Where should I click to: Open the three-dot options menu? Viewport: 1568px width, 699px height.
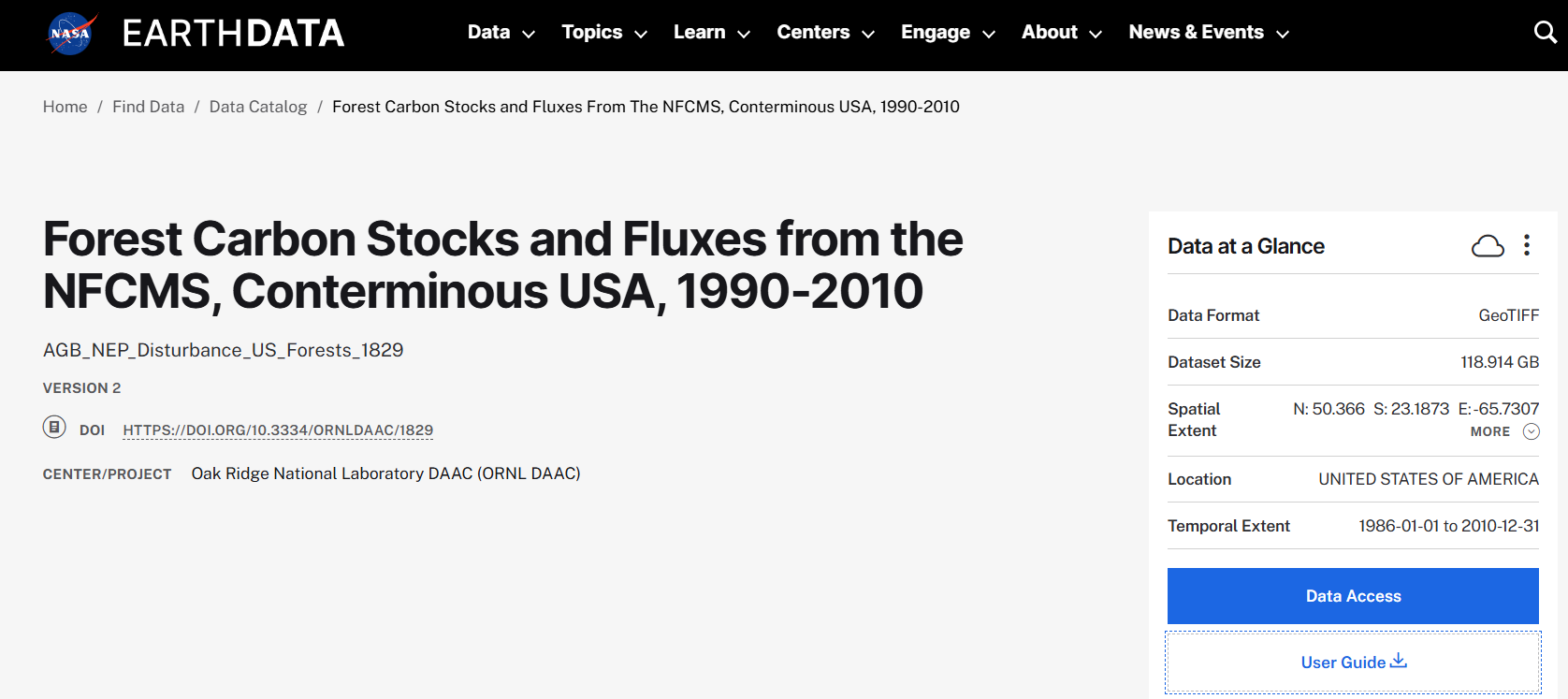click(x=1527, y=245)
